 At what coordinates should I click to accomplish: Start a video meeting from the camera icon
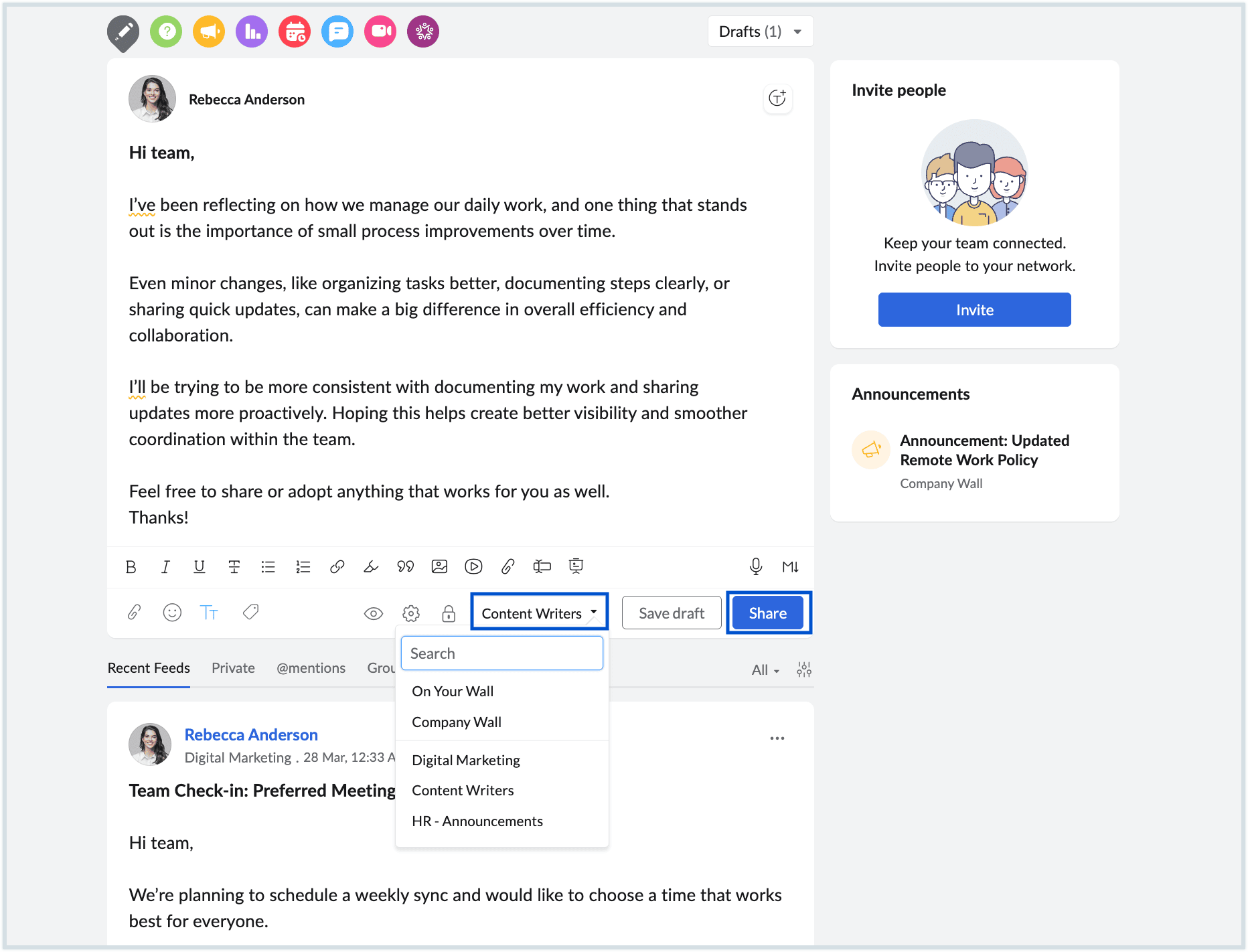tap(380, 31)
